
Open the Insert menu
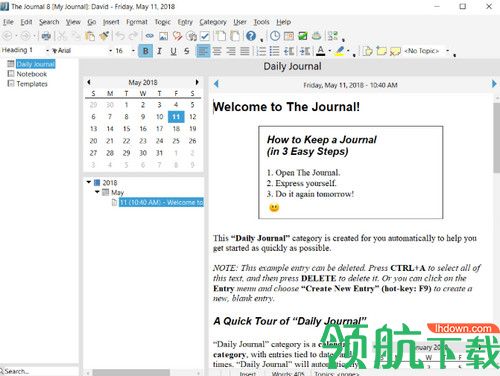(x=111, y=22)
